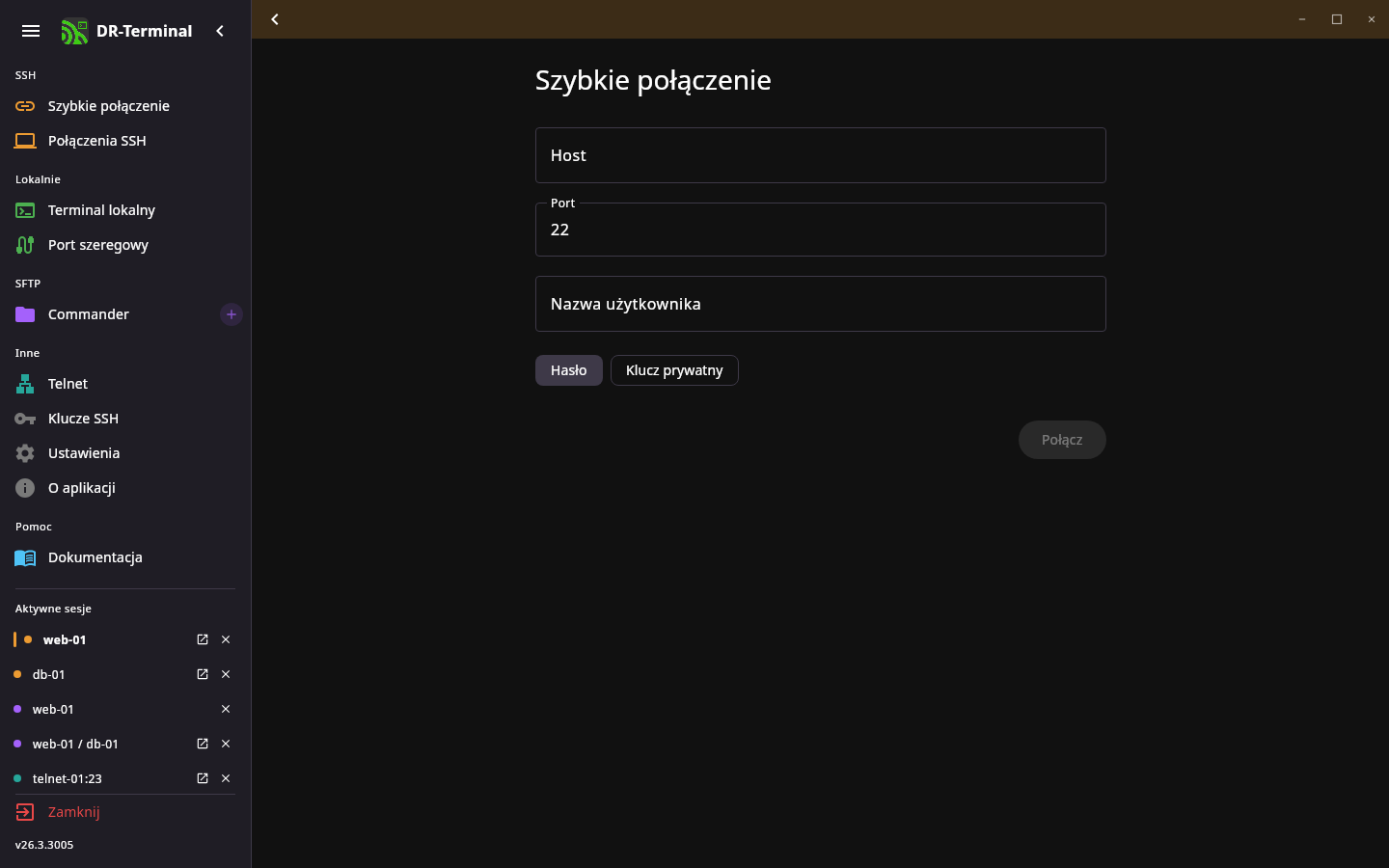Add new Commander session with plus icon
1389x868 pixels.
pyautogui.click(x=231, y=314)
